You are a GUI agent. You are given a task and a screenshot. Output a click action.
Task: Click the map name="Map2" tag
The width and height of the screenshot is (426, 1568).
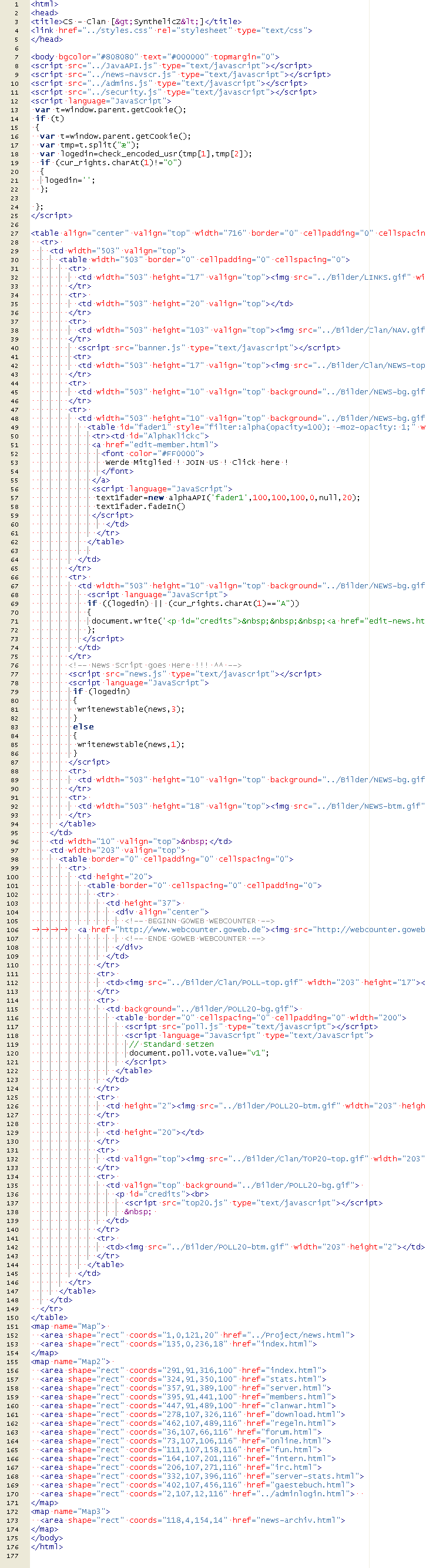coord(71,1362)
